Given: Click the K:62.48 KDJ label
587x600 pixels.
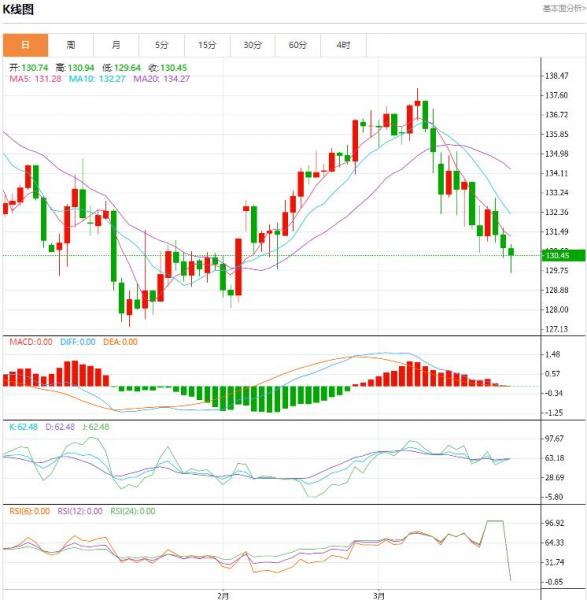Looking at the screenshot, I should [x=23, y=427].
